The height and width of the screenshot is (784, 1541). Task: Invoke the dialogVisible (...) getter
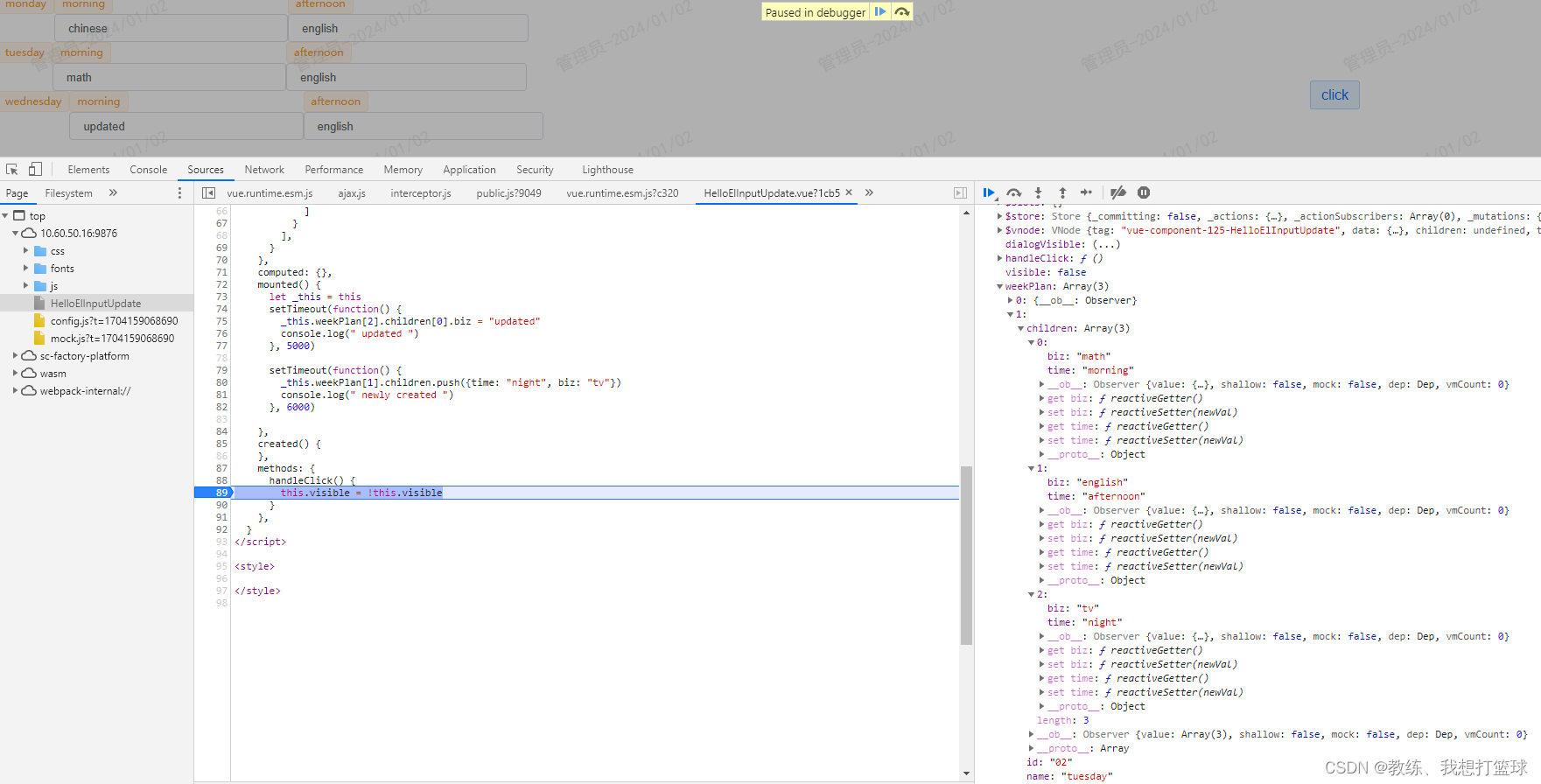(x=1106, y=245)
